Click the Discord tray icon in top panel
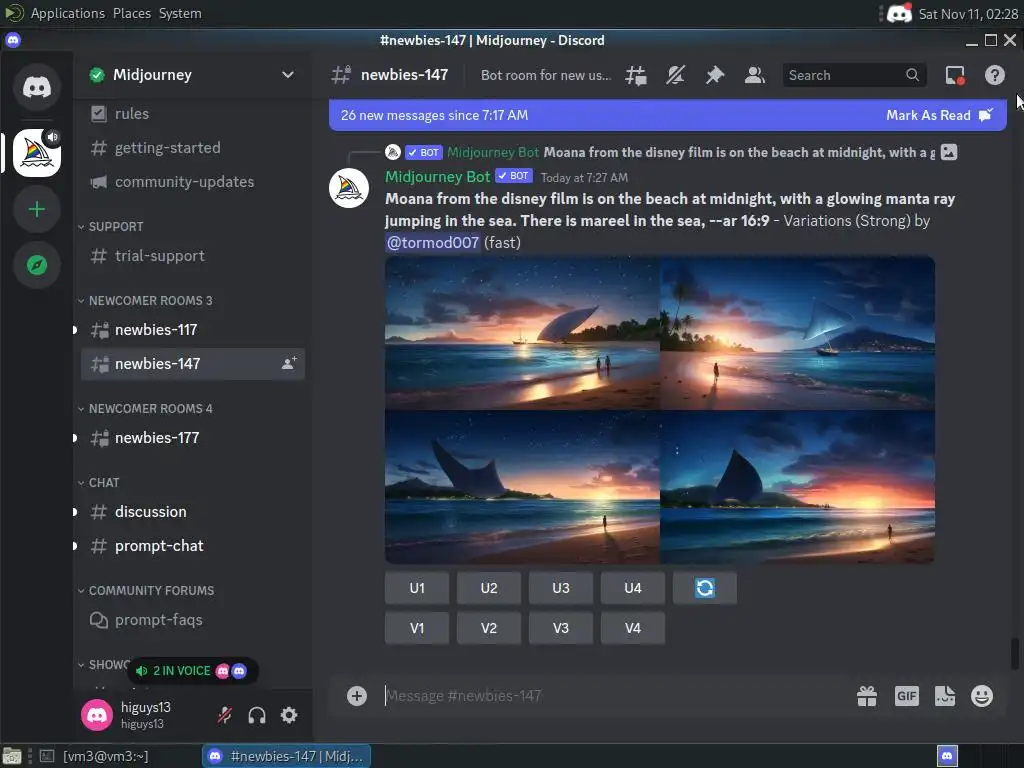 (x=899, y=14)
